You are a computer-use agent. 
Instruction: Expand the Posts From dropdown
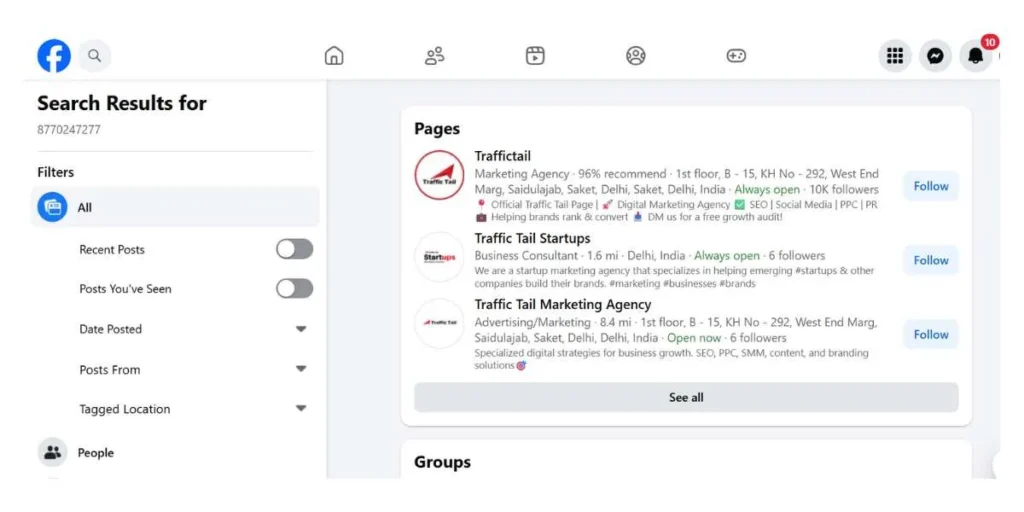pyautogui.click(x=301, y=369)
